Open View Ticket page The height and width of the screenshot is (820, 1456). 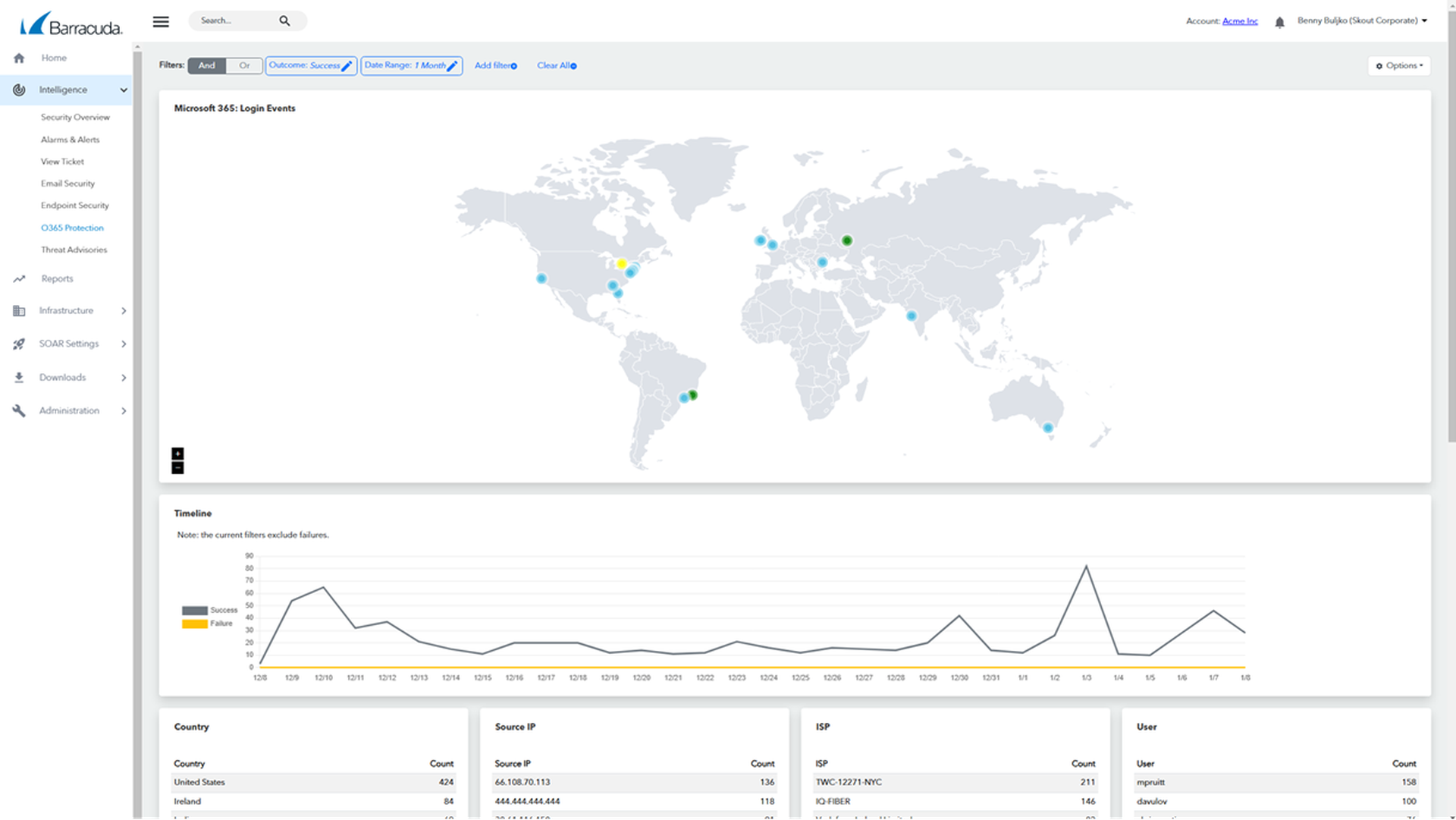click(62, 162)
